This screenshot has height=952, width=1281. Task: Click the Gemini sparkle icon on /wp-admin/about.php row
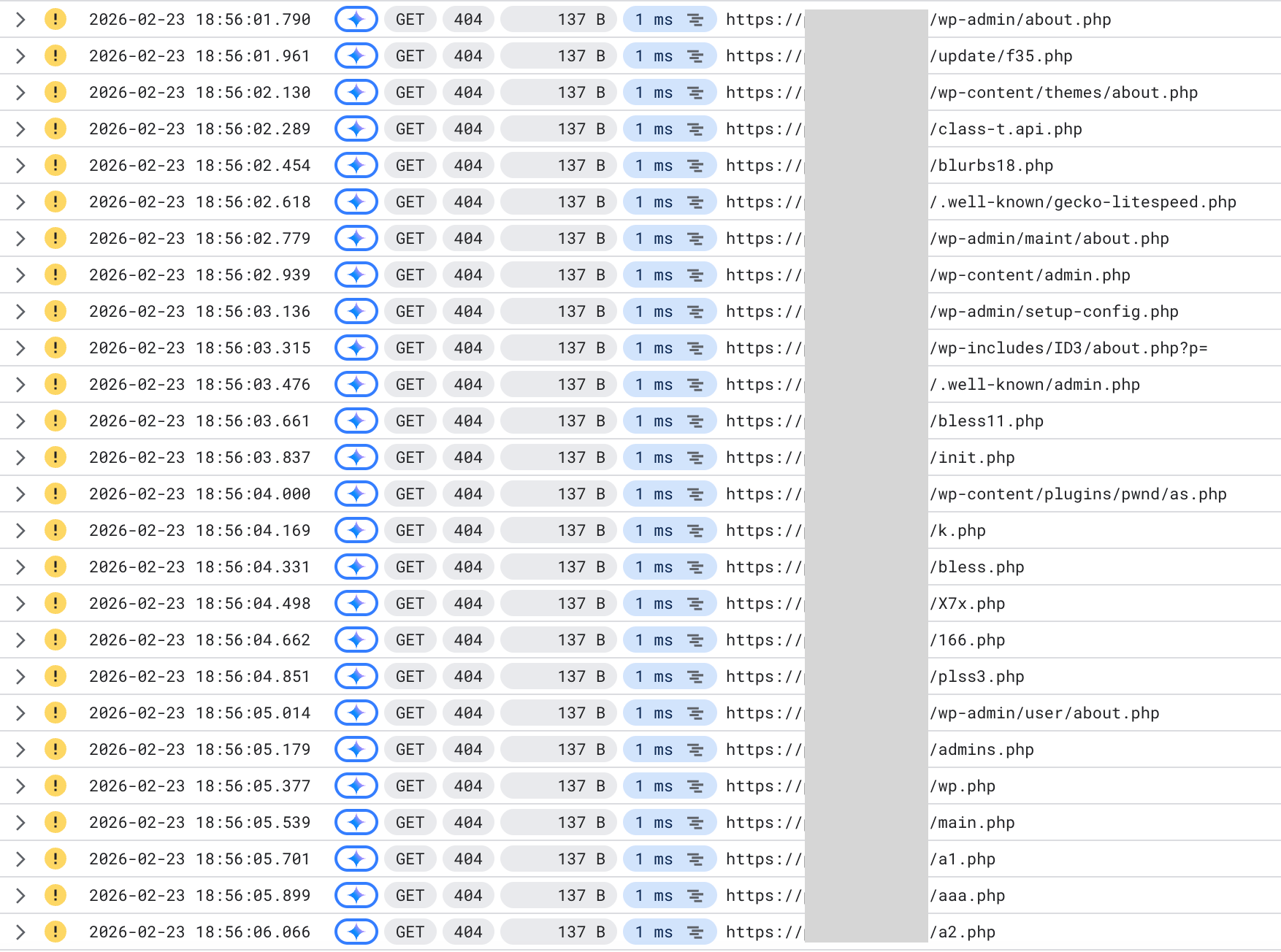tap(356, 19)
